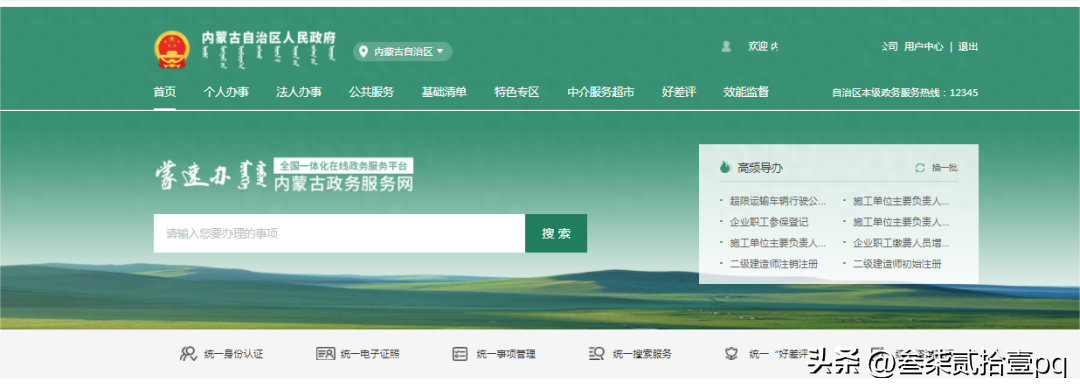Click the 高频导办 heading
Screen dimensions: 1080x388
(760, 167)
